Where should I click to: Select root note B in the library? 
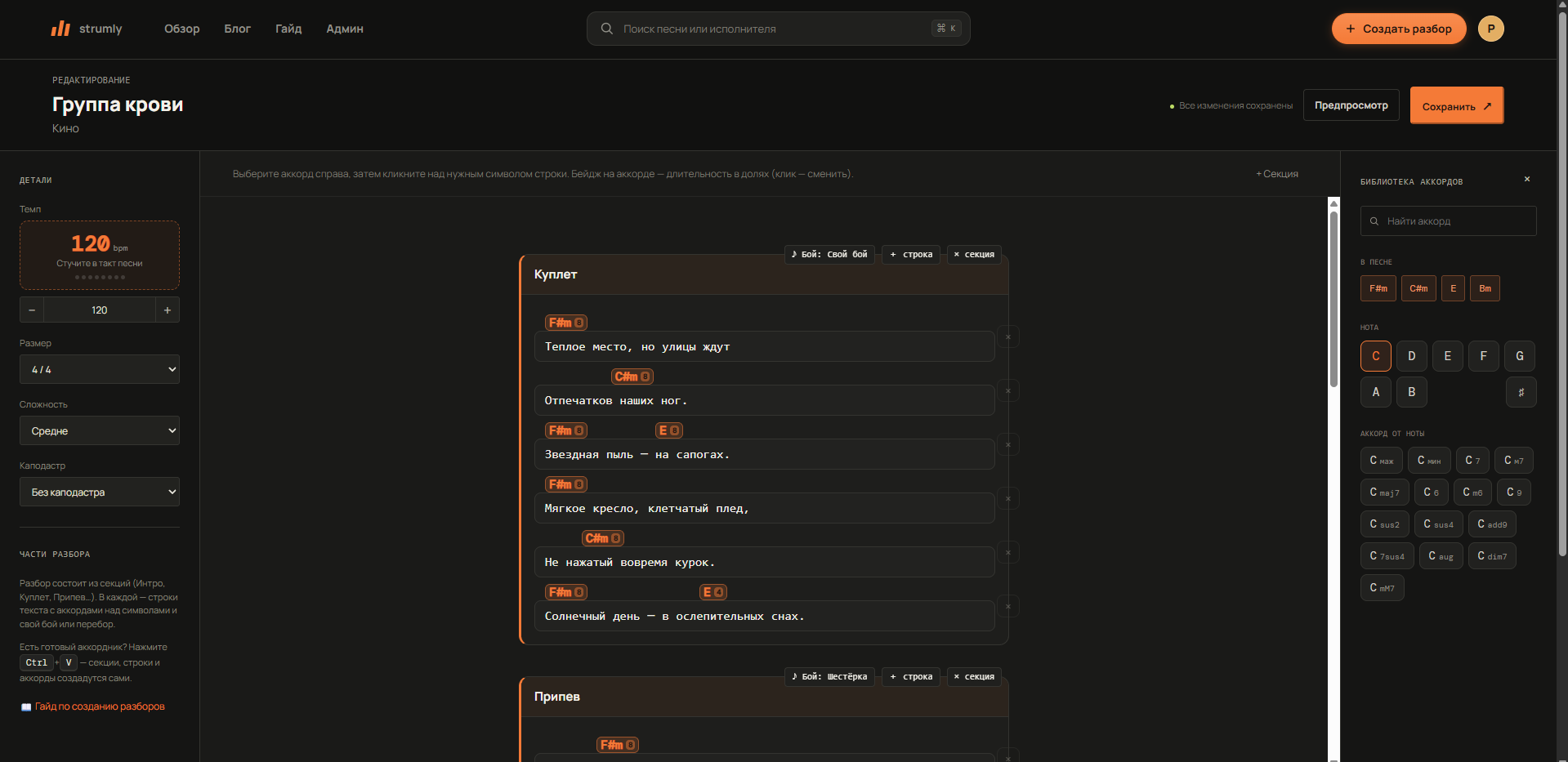1412,392
